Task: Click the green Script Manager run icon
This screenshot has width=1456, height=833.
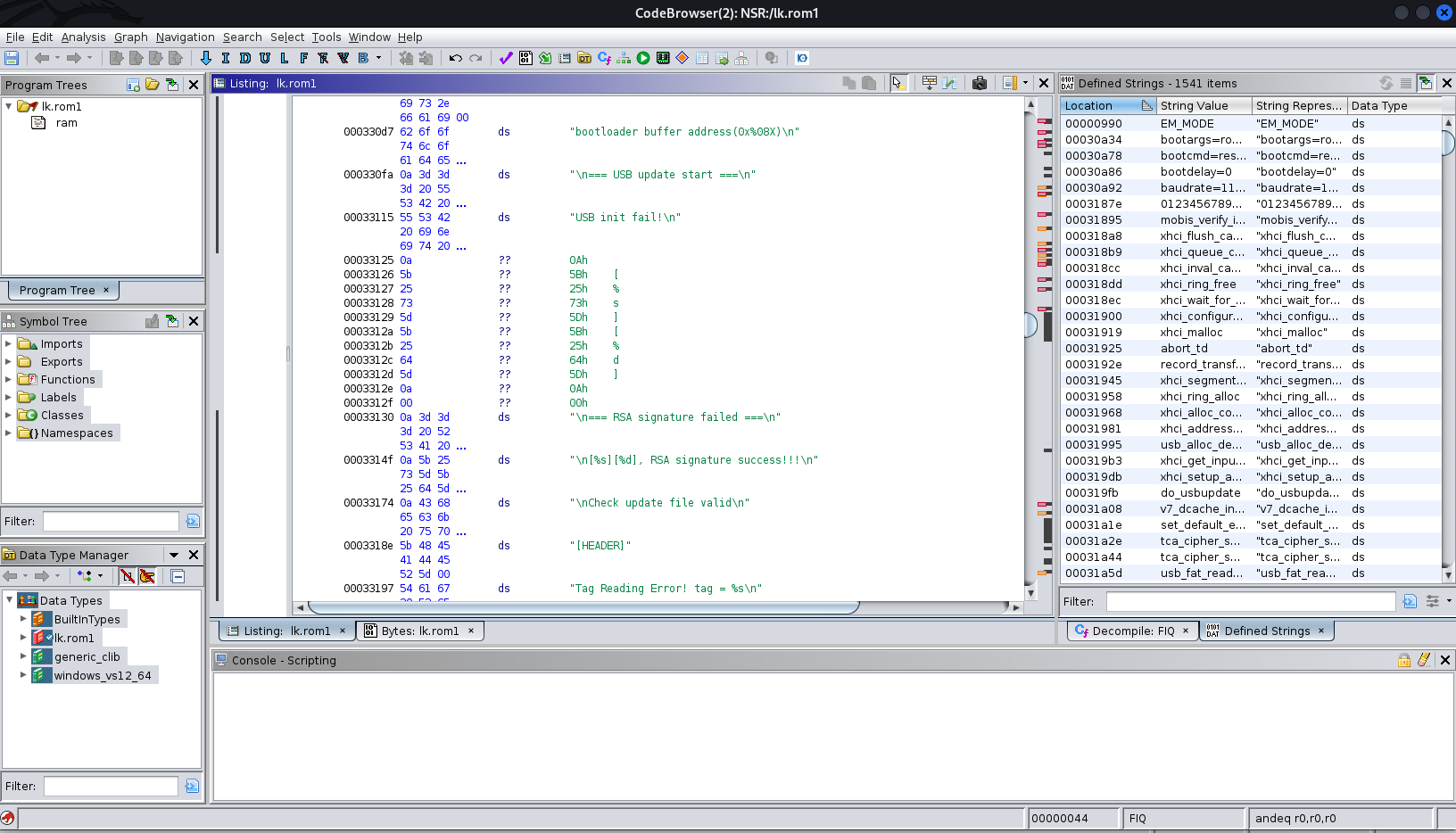Action: (643, 58)
